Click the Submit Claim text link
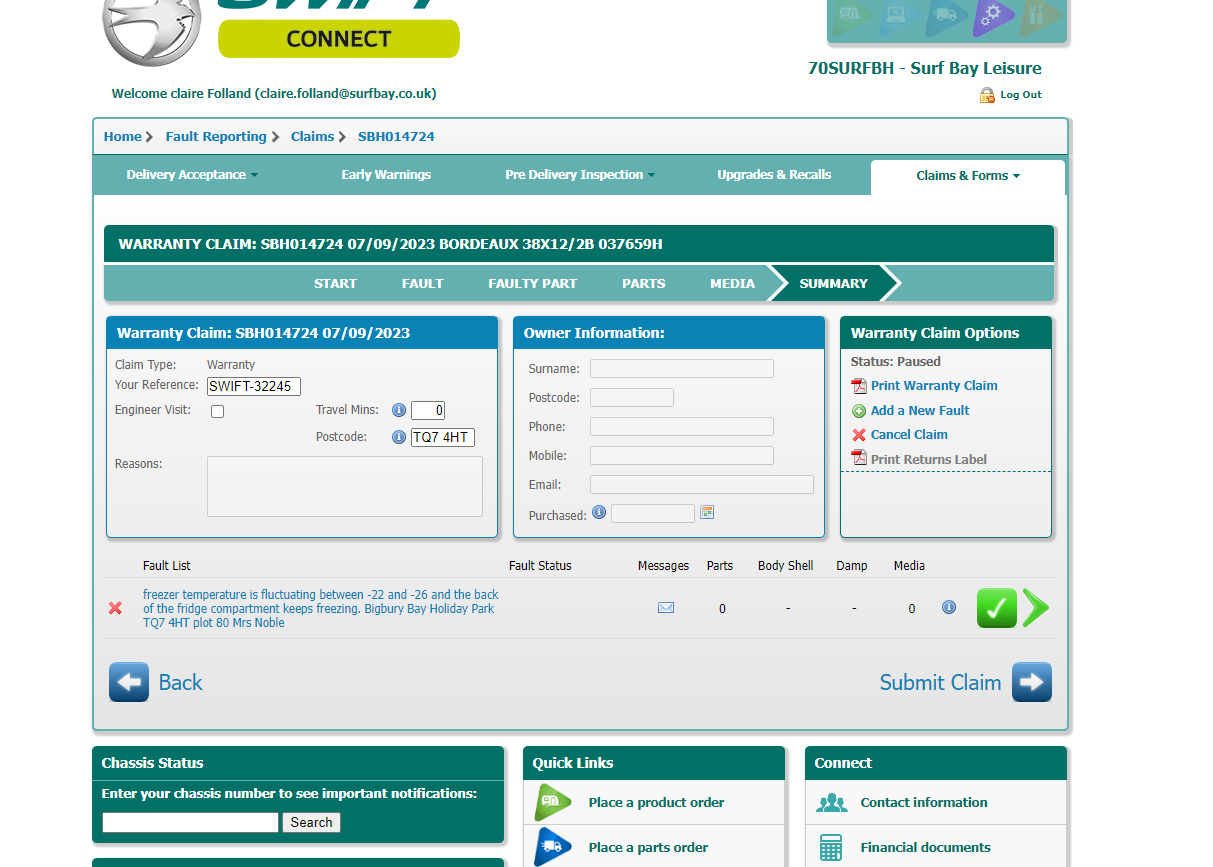The height and width of the screenshot is (867, 1213). (x=940, y=682)
